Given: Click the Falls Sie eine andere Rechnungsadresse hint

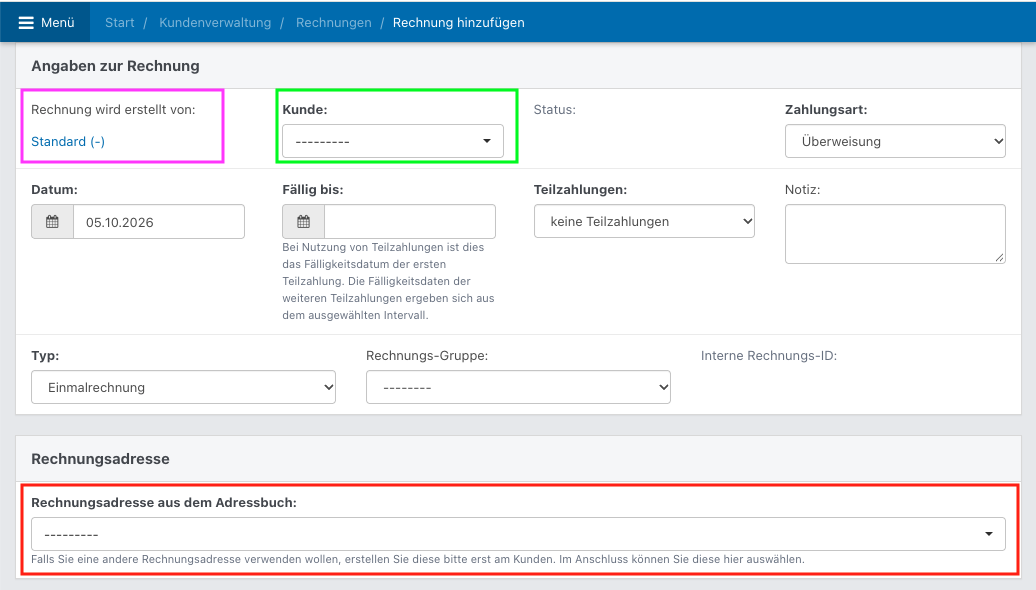Looking at the screenshot, I should pos(418,560).
